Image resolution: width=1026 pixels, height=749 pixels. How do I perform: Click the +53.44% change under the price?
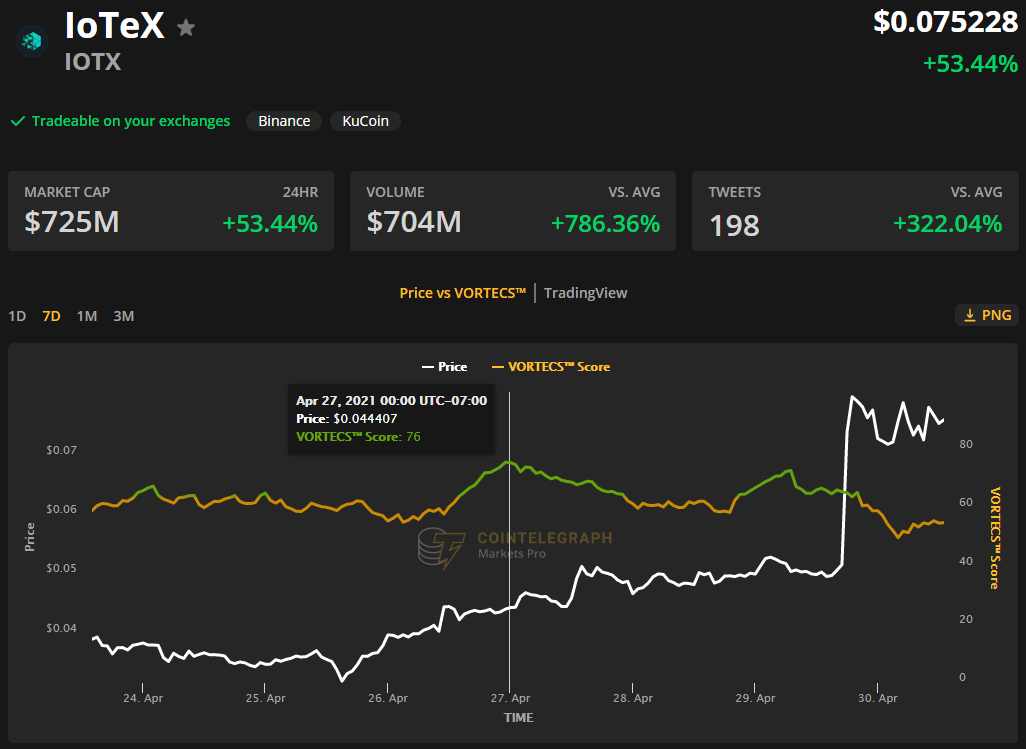coord(970,63)
